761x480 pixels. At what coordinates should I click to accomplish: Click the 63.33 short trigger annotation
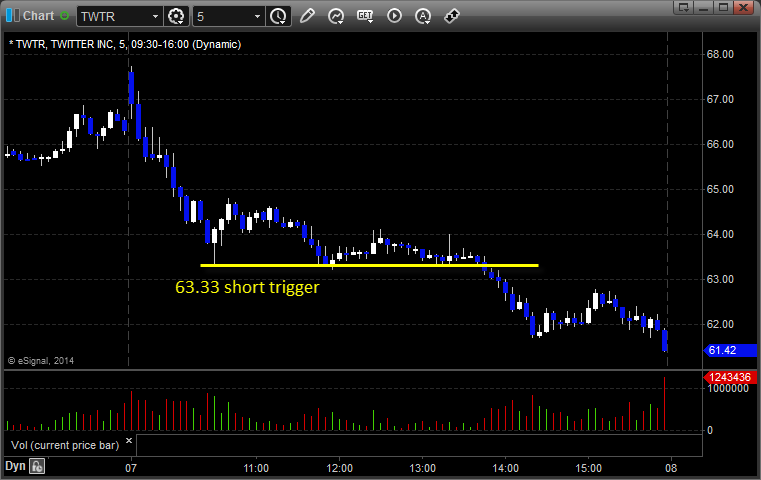click(x=247, y=287)
